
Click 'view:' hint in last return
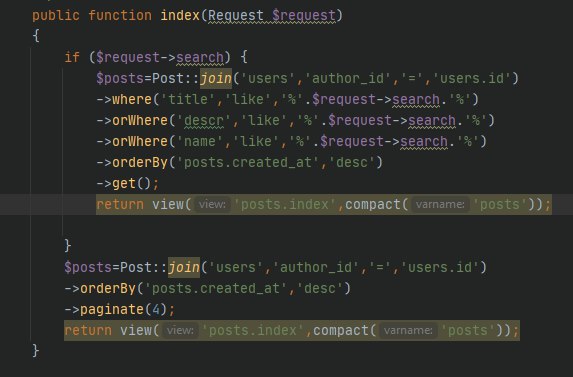(180, 331)
